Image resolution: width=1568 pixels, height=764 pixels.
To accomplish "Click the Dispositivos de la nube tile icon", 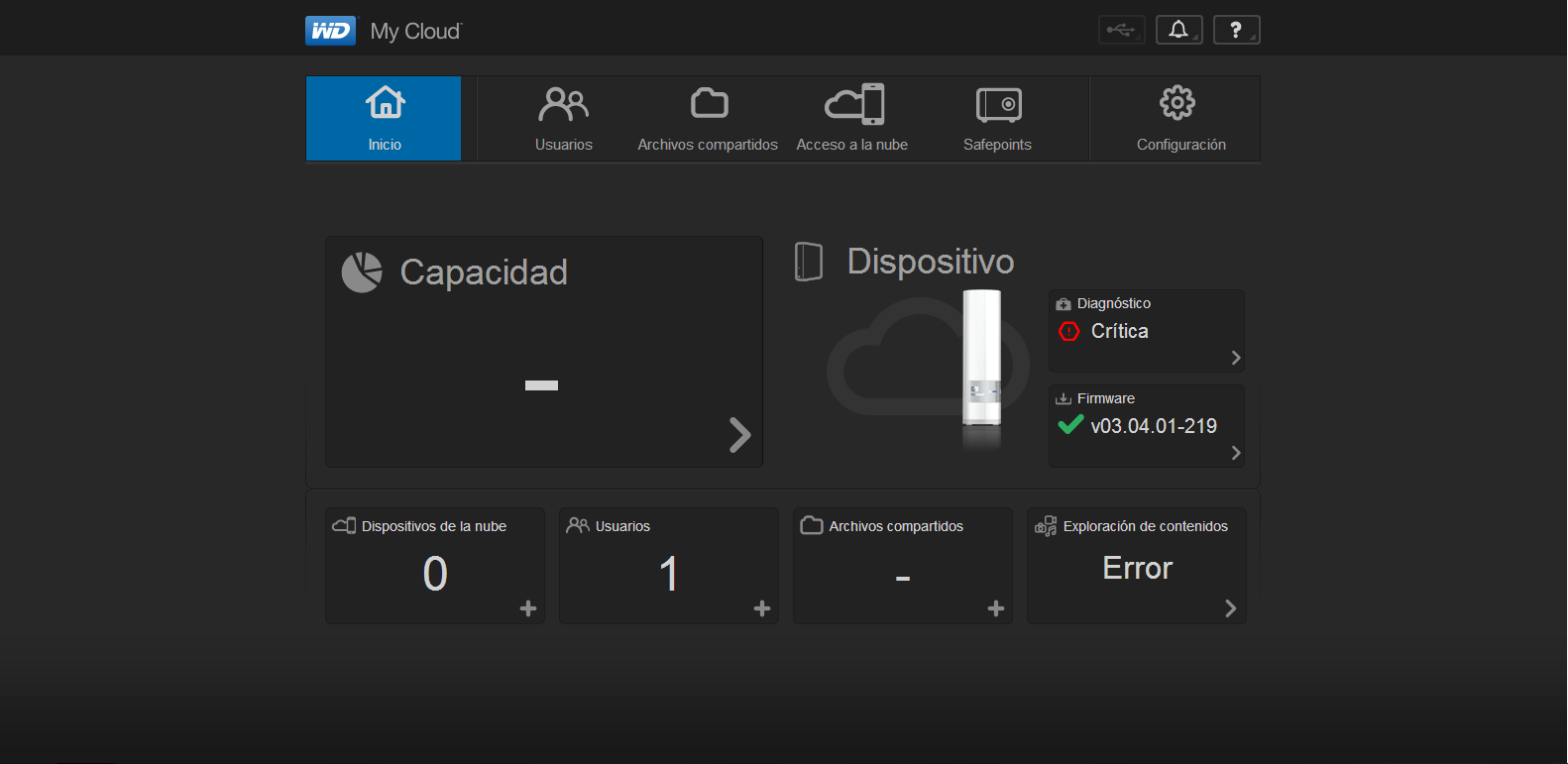I will [344, 526].
